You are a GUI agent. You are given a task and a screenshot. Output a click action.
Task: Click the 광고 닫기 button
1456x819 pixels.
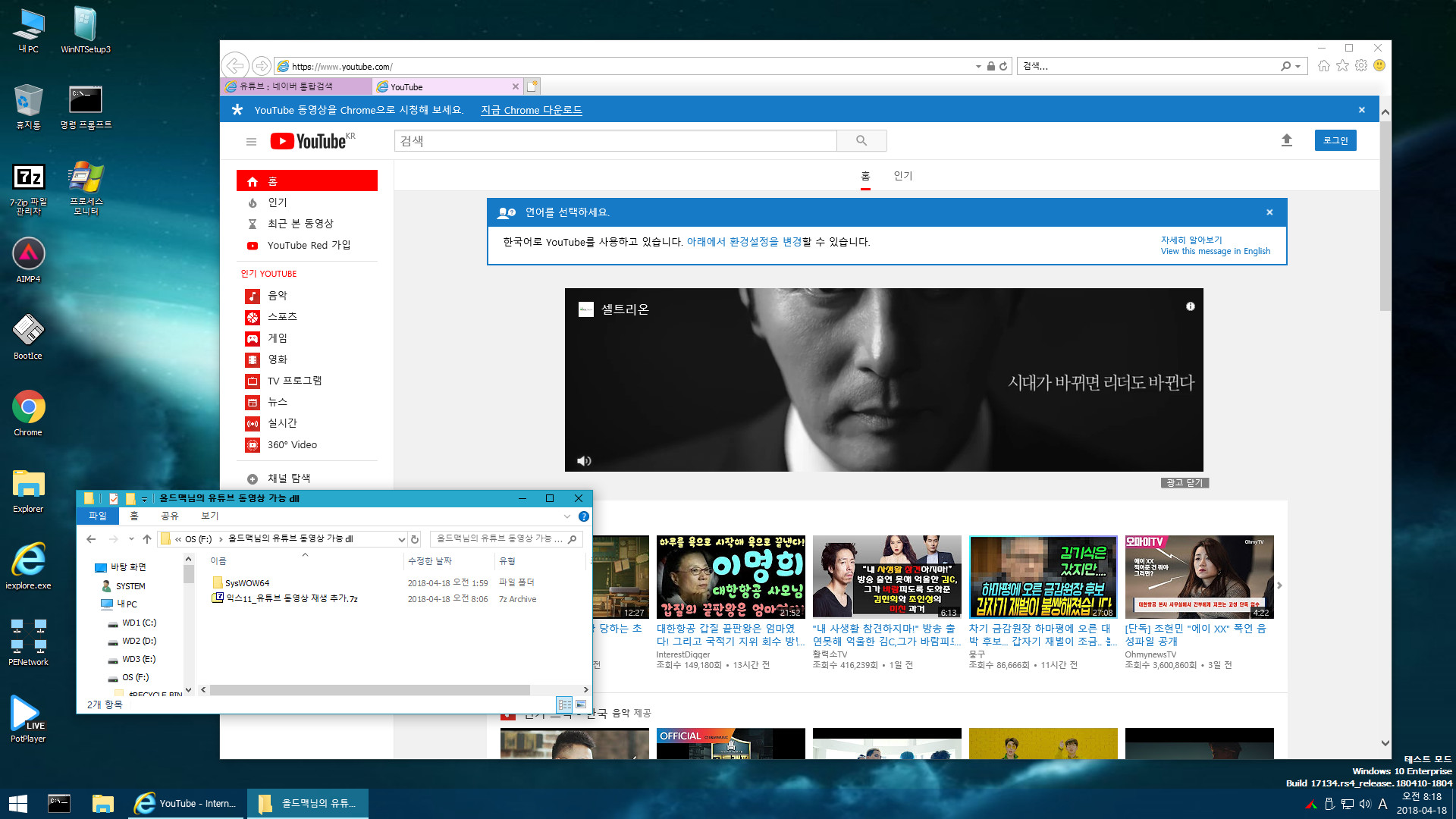click(x=1185, y=483)
